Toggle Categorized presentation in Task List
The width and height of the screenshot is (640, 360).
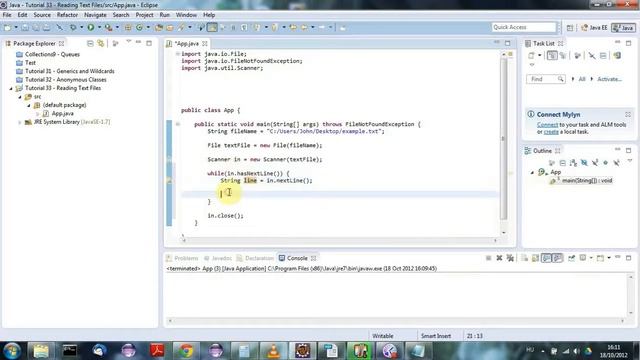(552, 56)
